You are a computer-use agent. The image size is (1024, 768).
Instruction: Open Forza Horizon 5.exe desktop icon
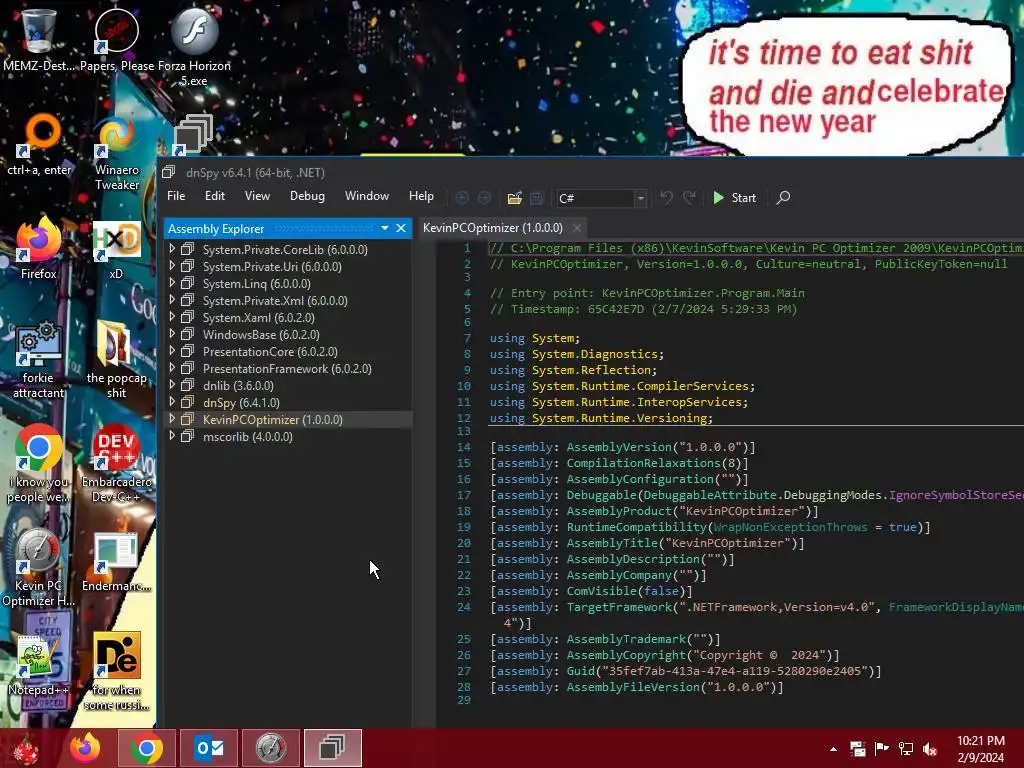click(x=194, y=46)
